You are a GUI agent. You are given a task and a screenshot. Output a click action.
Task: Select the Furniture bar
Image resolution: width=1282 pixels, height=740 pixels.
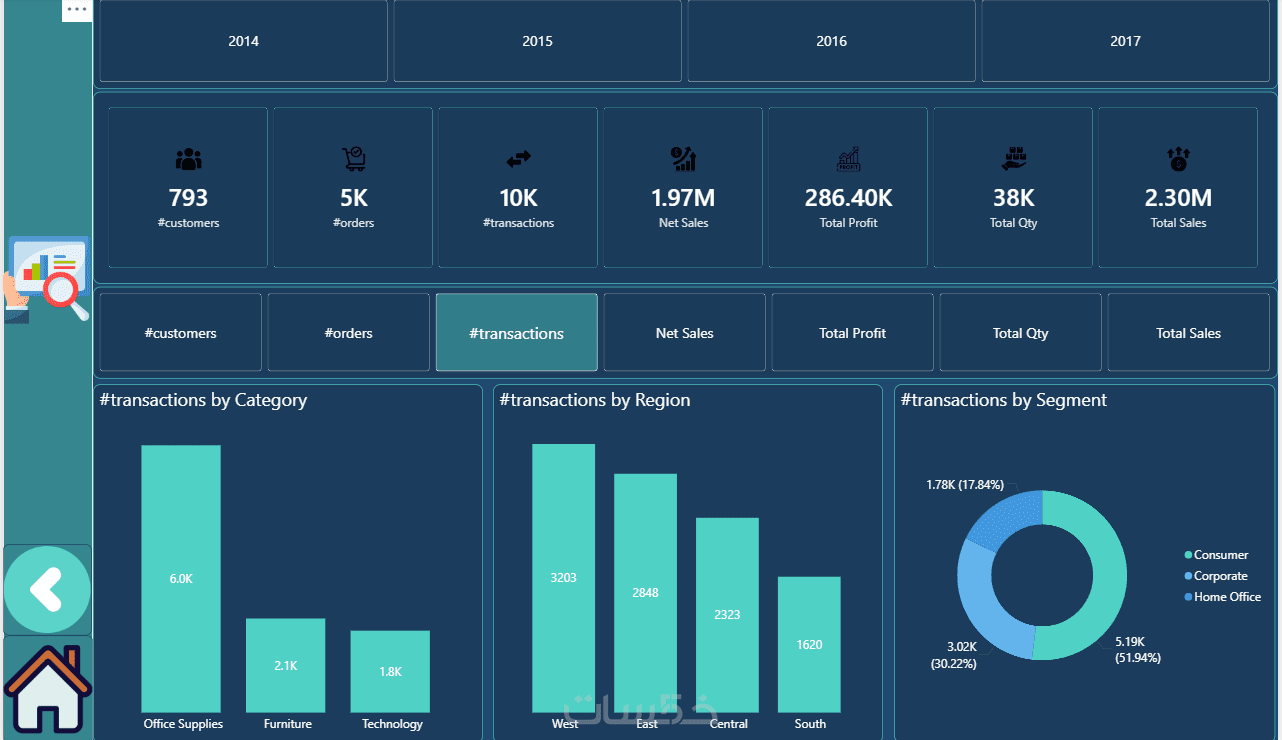(x=285, y=665)
